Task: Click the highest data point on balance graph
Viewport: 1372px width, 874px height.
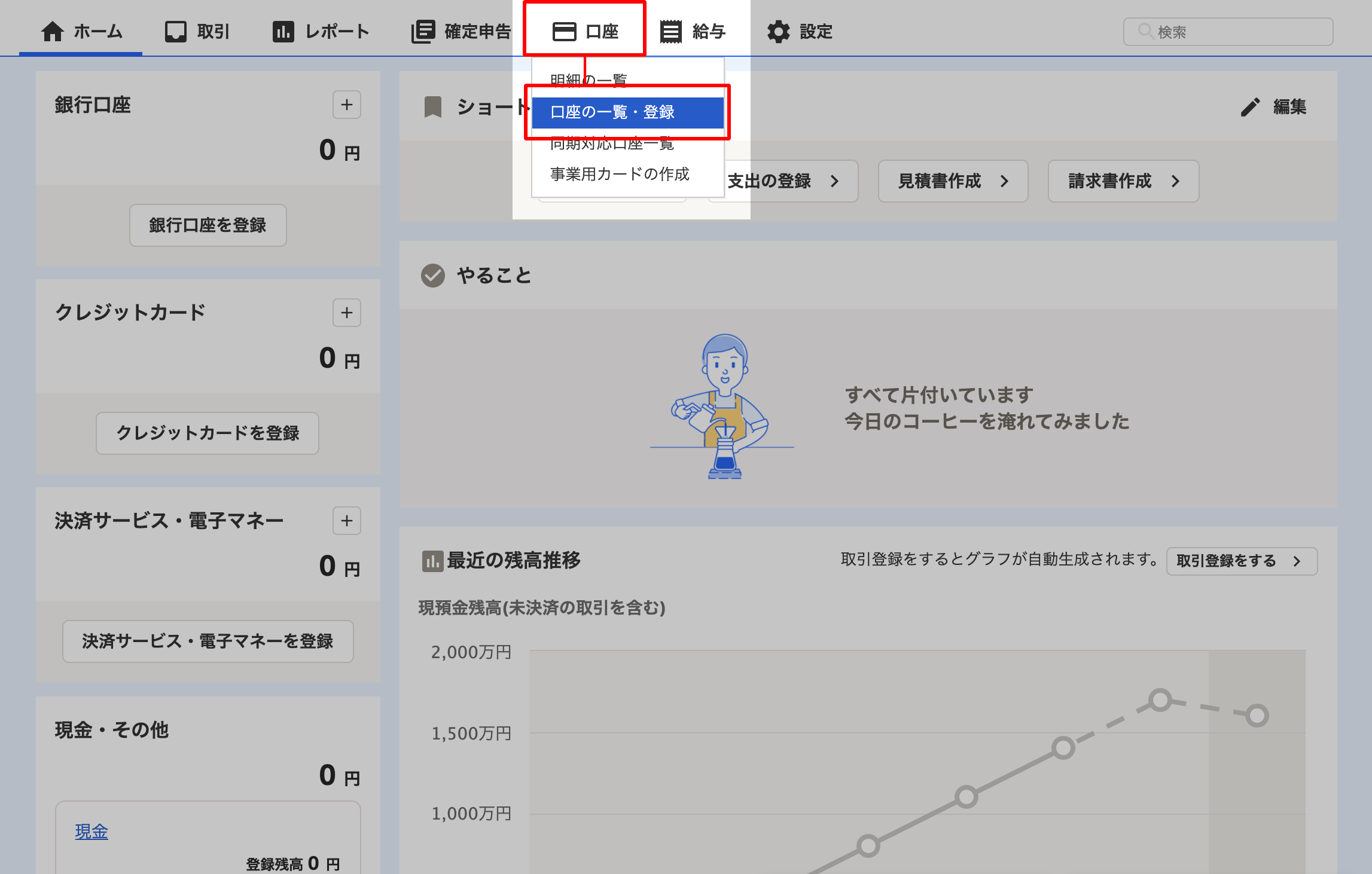Action: point(1160,699)
